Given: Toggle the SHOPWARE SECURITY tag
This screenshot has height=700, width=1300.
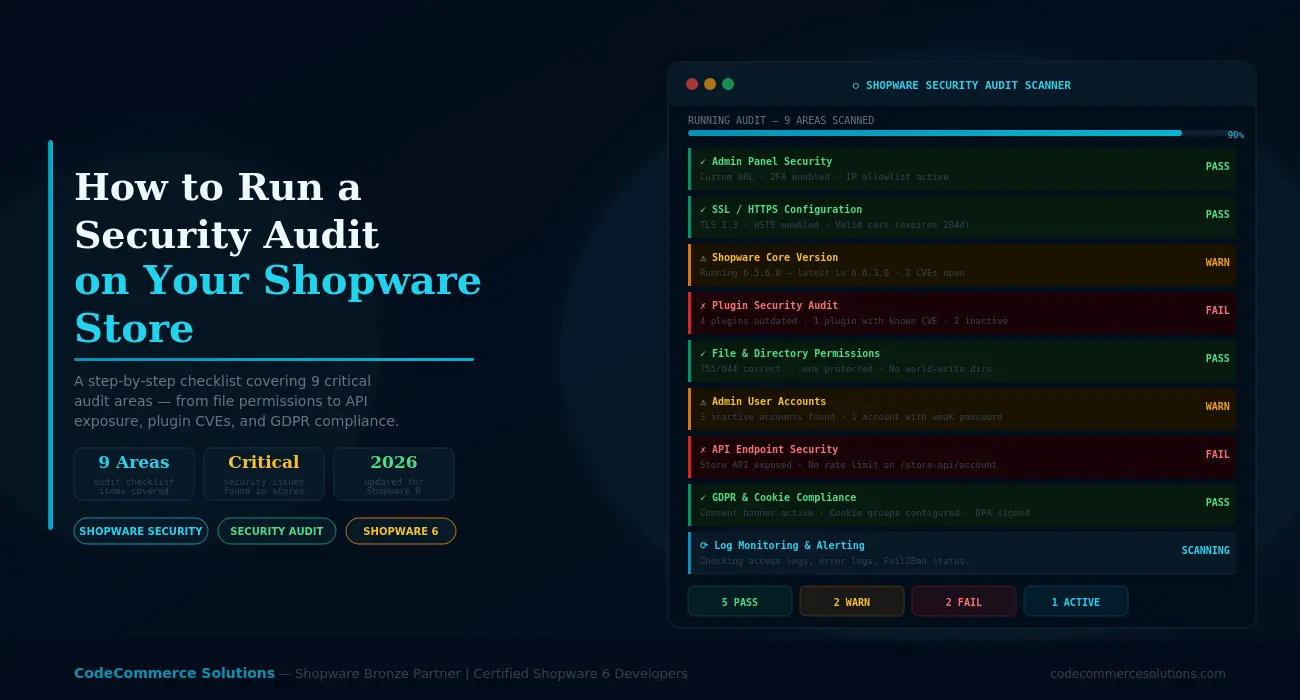Looking at the screenshot, I should [x=141, y=531].
